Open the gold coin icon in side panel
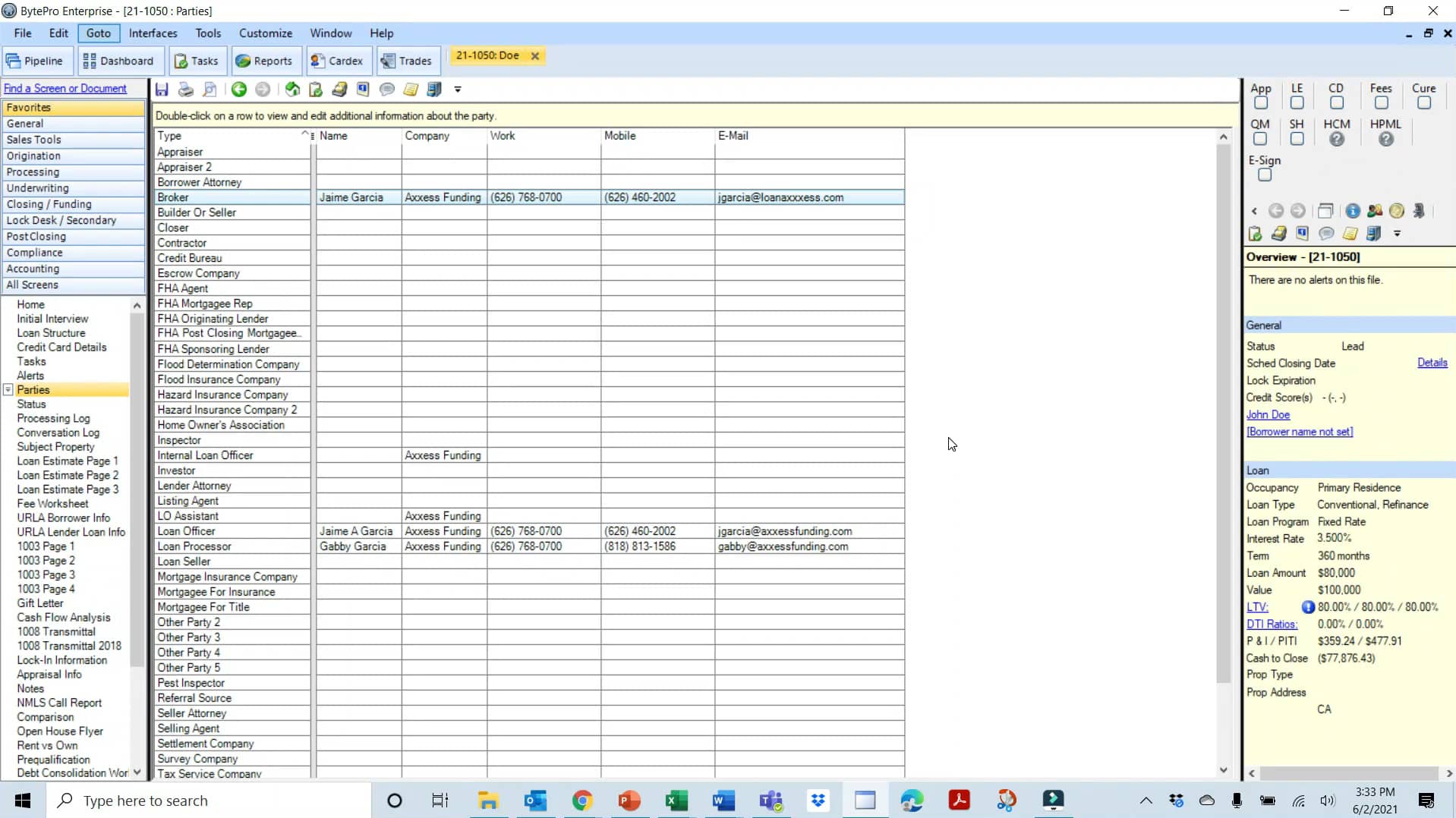 [1397, 211]
